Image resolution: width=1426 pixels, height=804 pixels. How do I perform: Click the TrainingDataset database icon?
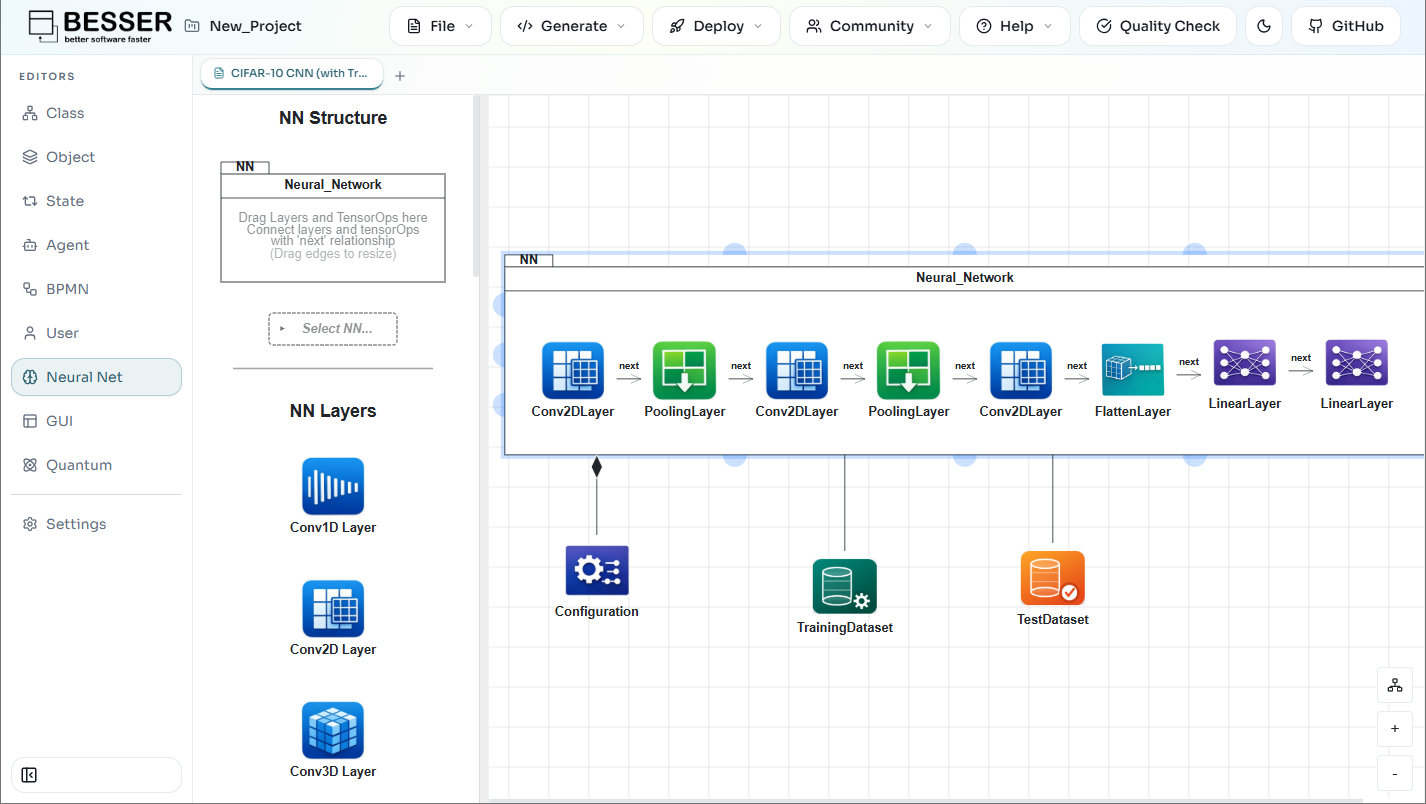click(x=845, y=586)
